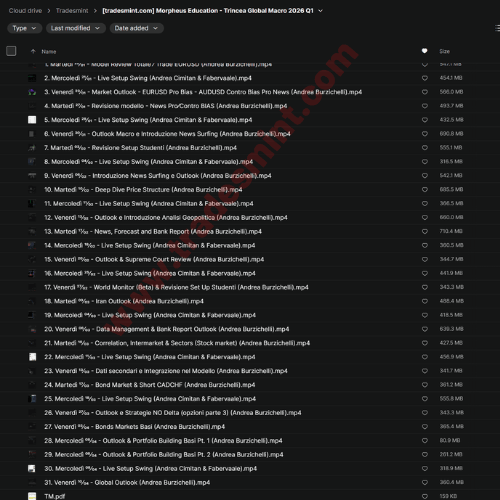500x500 pixels.
Task: Click favorites heart column header icon
Action: coord(424,51)
